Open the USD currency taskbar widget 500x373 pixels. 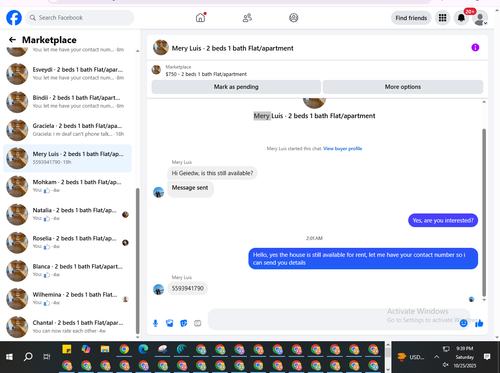click(x=411, y=357)
